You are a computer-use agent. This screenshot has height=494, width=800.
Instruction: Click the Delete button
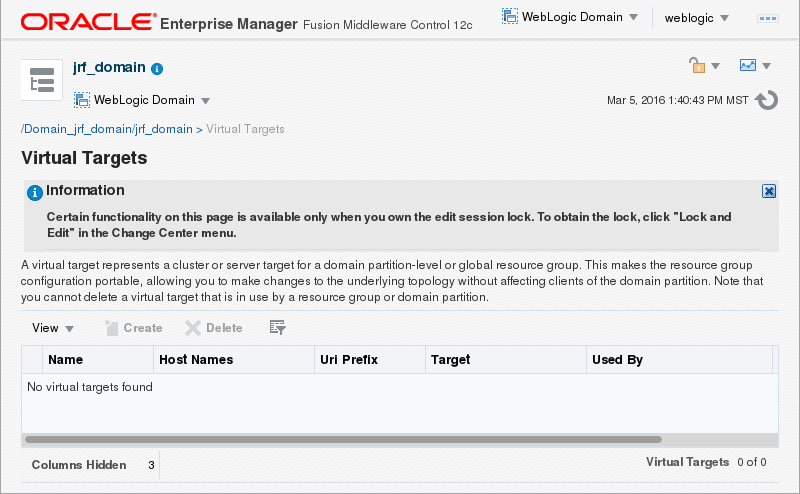coord(214,328)
